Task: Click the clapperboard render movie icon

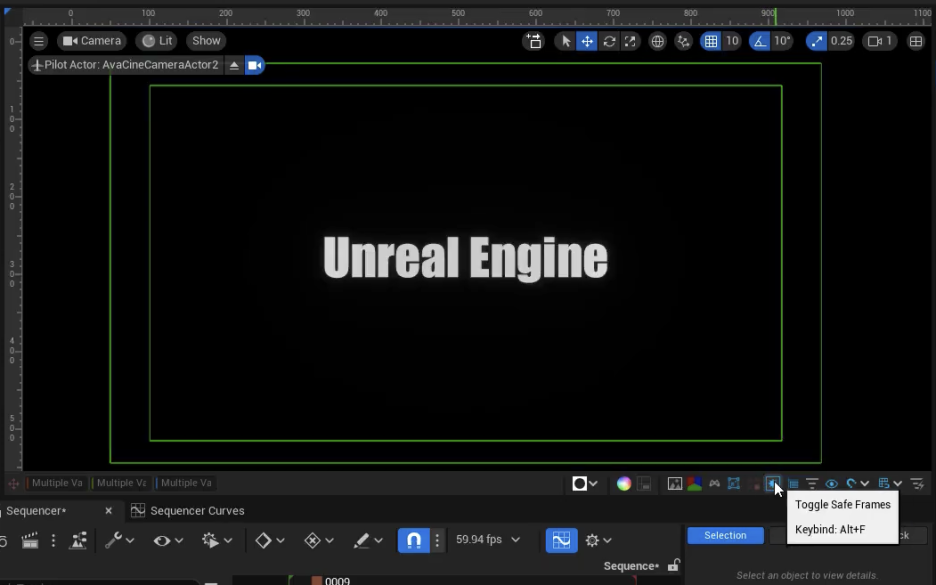Action: 29,541
